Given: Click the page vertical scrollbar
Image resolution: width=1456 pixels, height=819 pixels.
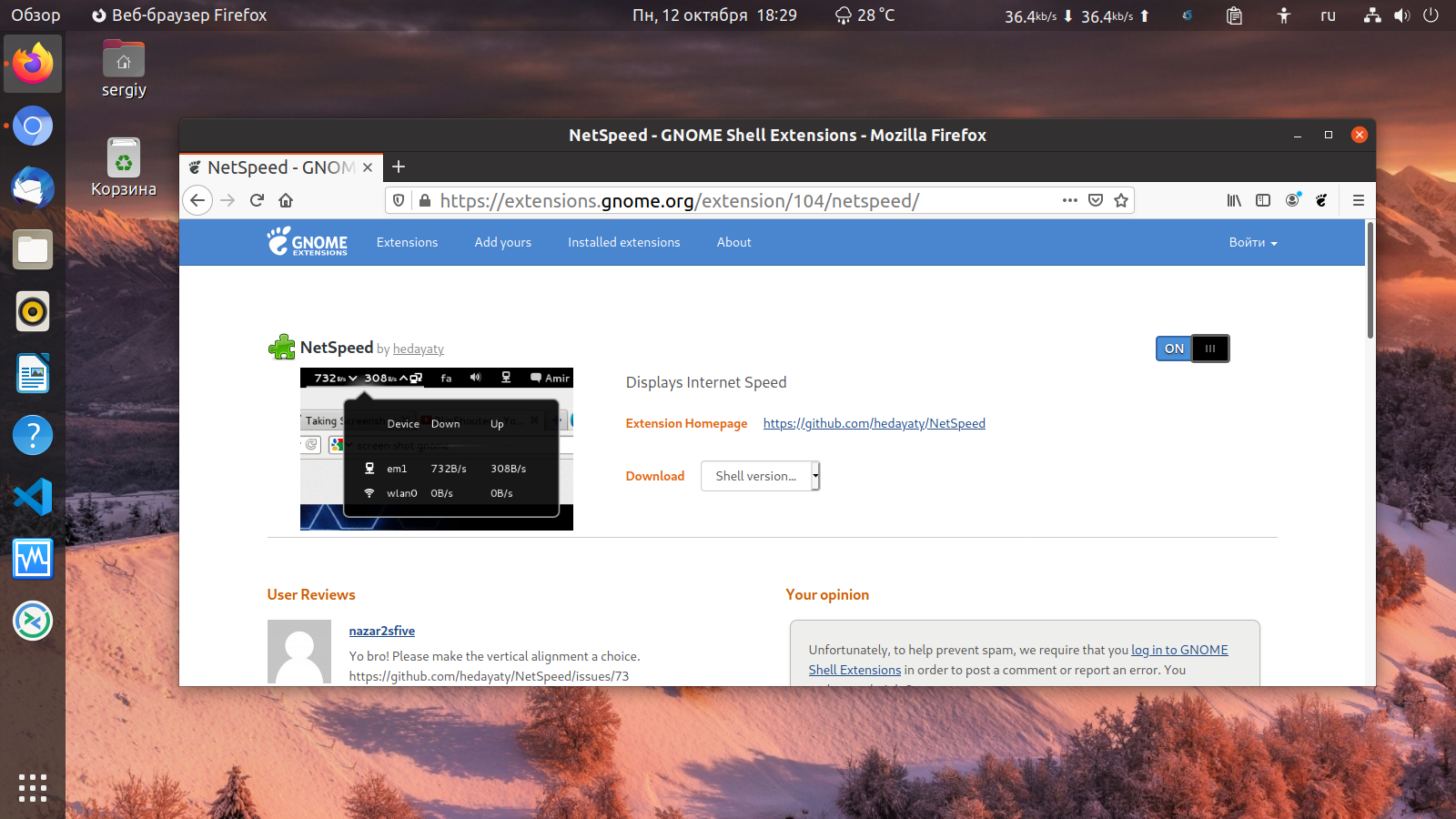Looking at the screenshot, I should pyautogui.click(x=1370, y=280).
